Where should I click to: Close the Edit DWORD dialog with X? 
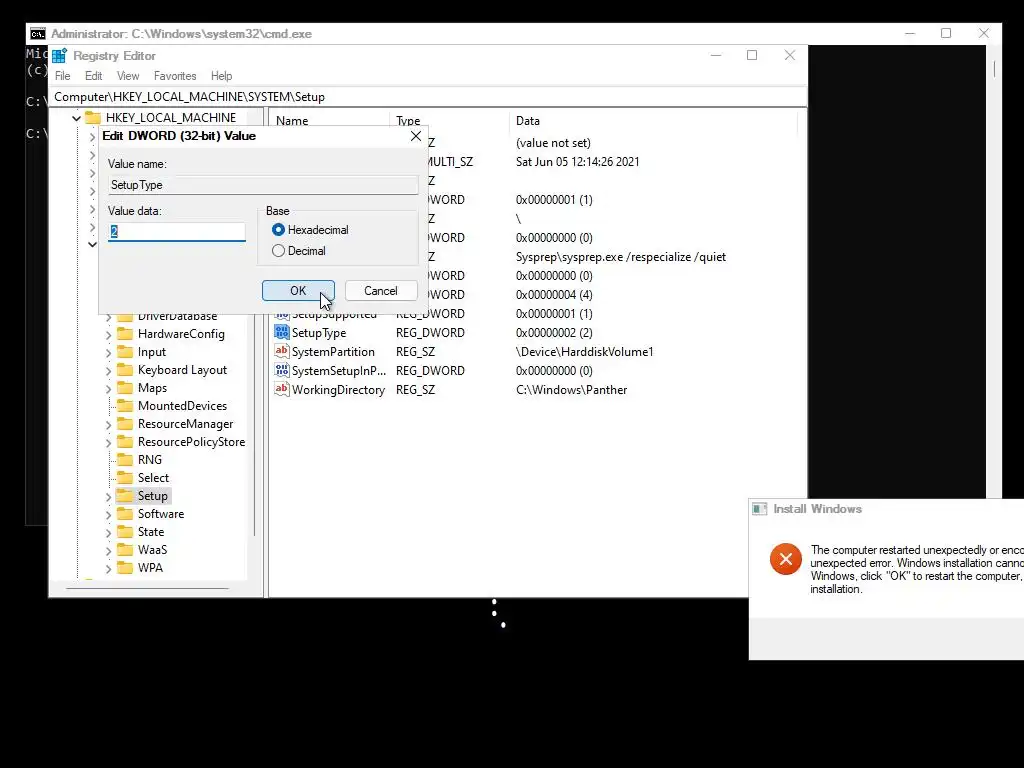(x=416, y=136)
